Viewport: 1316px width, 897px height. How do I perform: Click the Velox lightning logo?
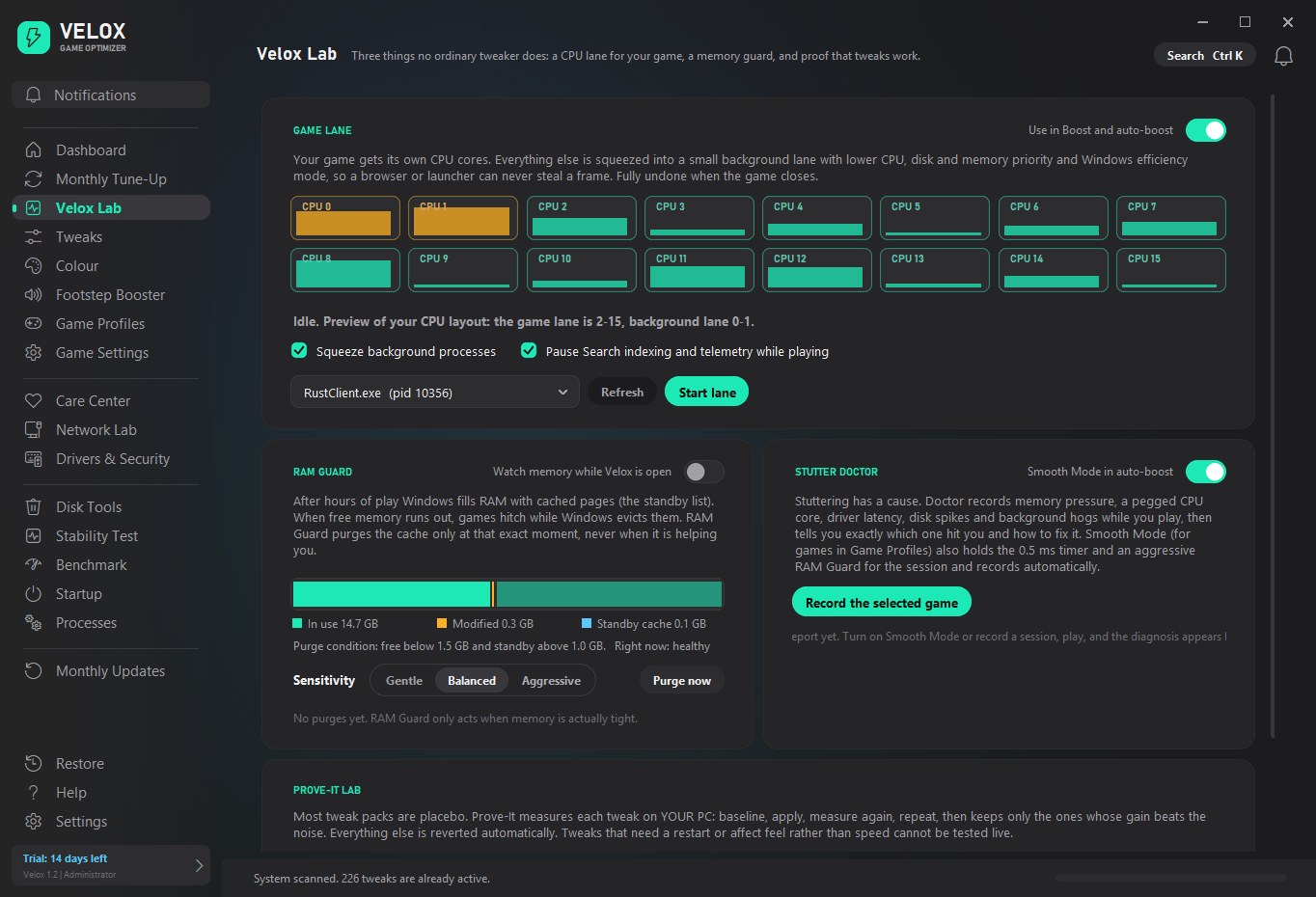pyautogui.click(x=34, y=38)
